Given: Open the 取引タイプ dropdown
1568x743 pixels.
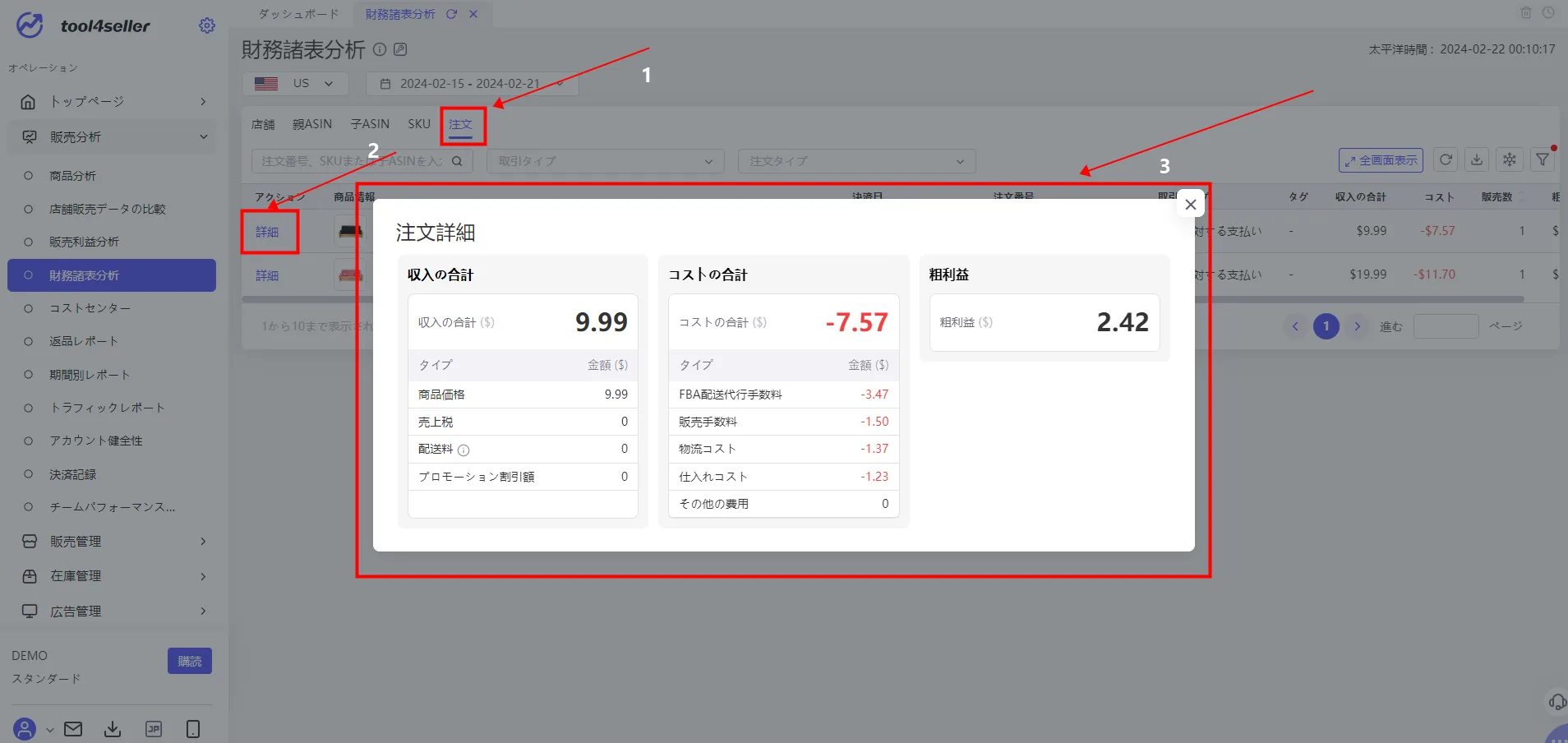Looking at the screenshot, I should pos(606,161).
